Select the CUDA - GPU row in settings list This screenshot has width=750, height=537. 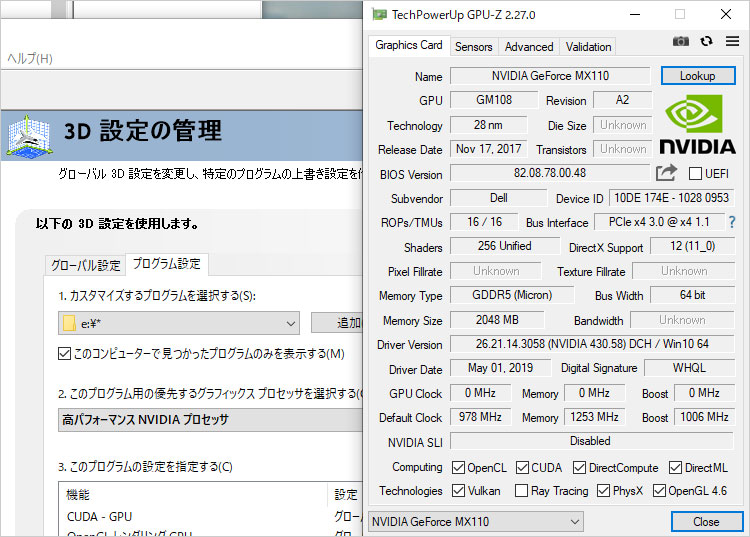tap(210, 516)
